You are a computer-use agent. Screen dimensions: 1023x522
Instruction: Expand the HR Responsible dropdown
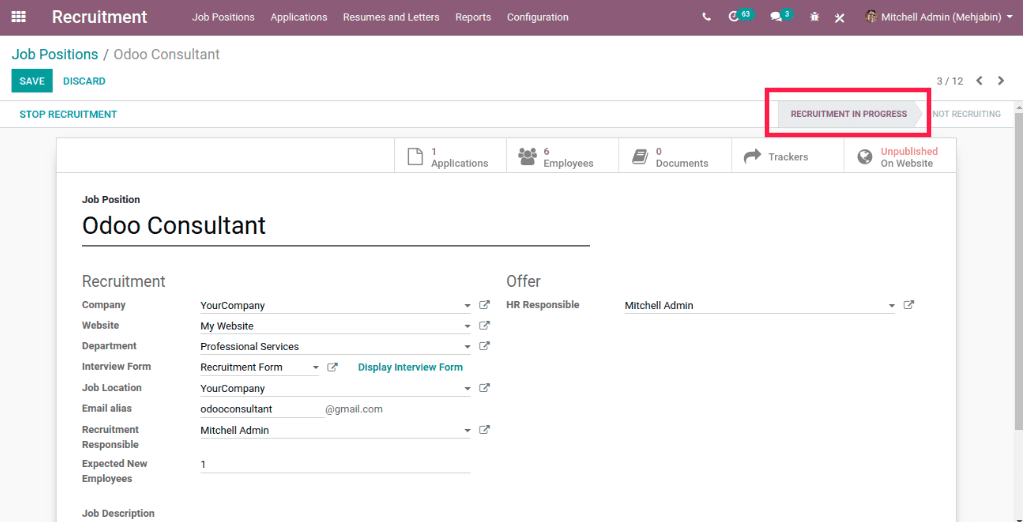pyautogui.click(x=892, y=305)
